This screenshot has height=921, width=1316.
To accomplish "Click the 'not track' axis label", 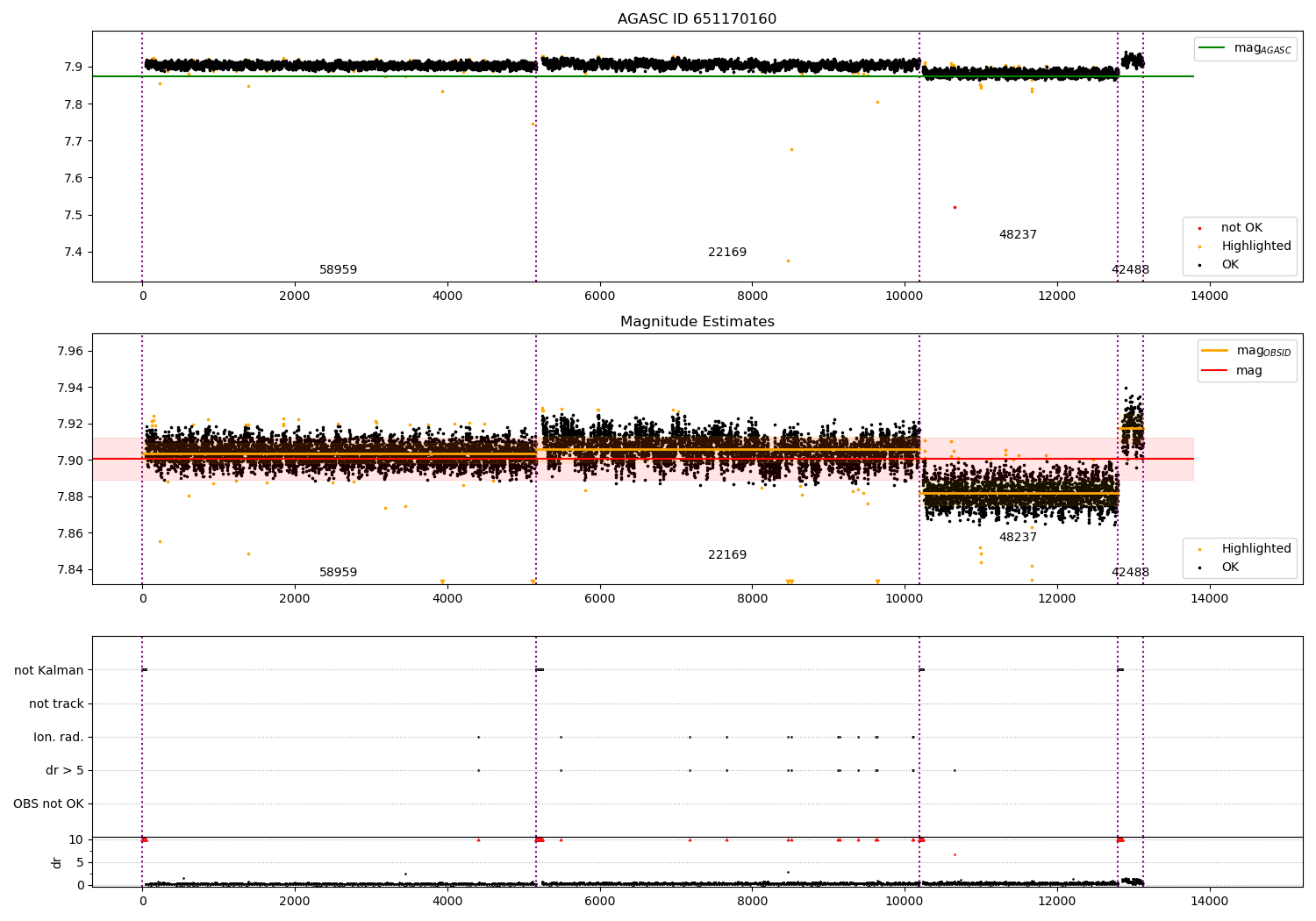I will point(56,704).
